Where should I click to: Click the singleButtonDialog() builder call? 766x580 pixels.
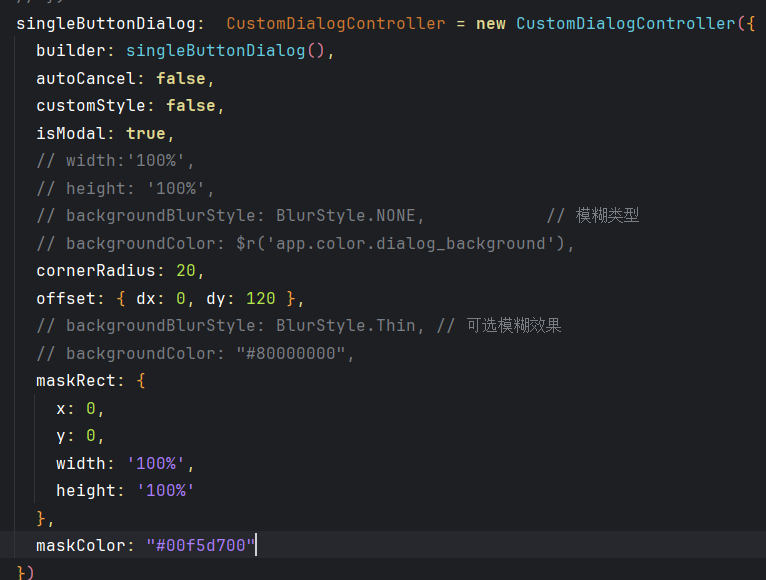pyautogui.click(x=225, y=50)
